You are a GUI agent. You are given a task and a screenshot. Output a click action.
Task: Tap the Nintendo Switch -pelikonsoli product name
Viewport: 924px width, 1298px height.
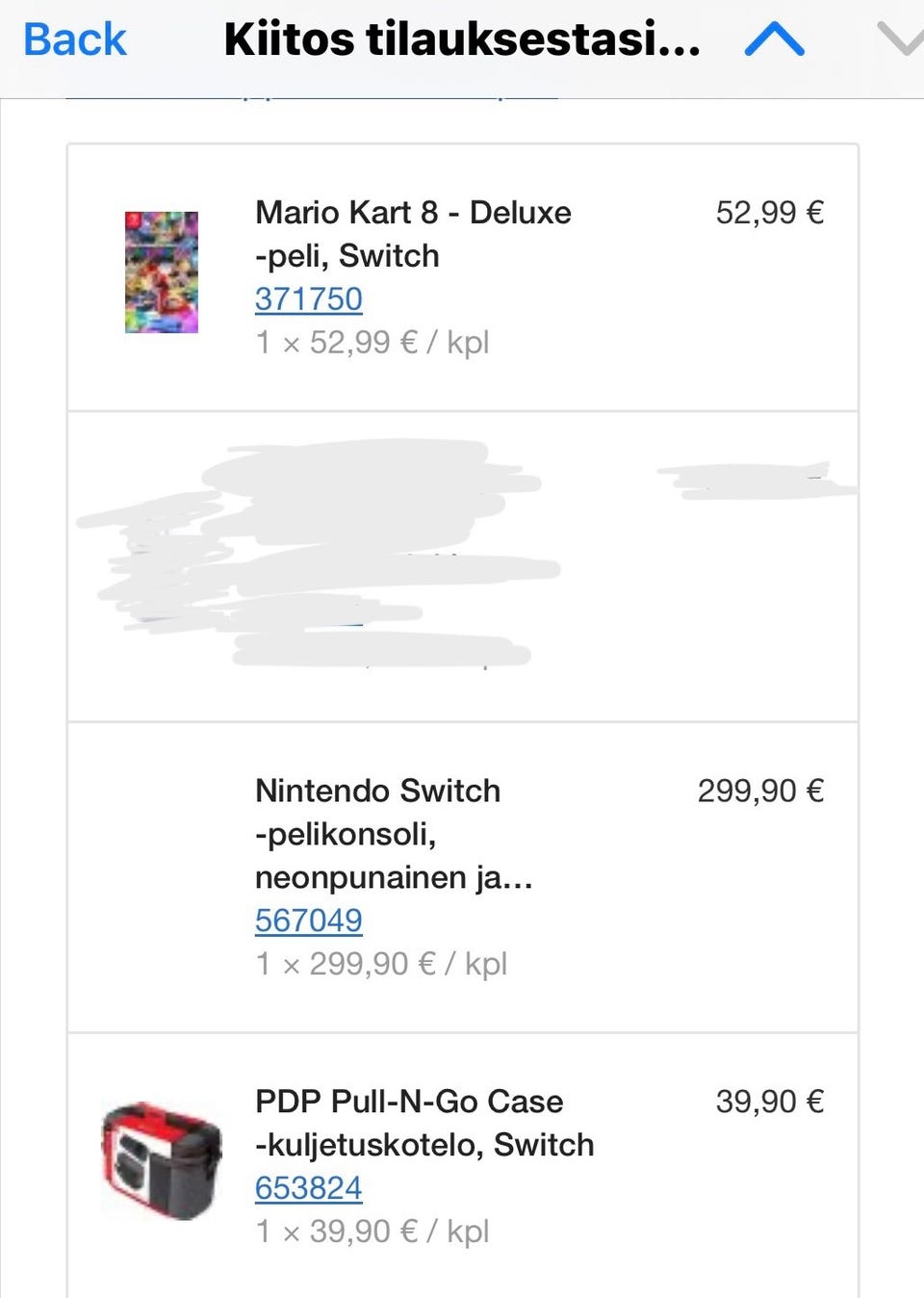(x=393, y=834)
